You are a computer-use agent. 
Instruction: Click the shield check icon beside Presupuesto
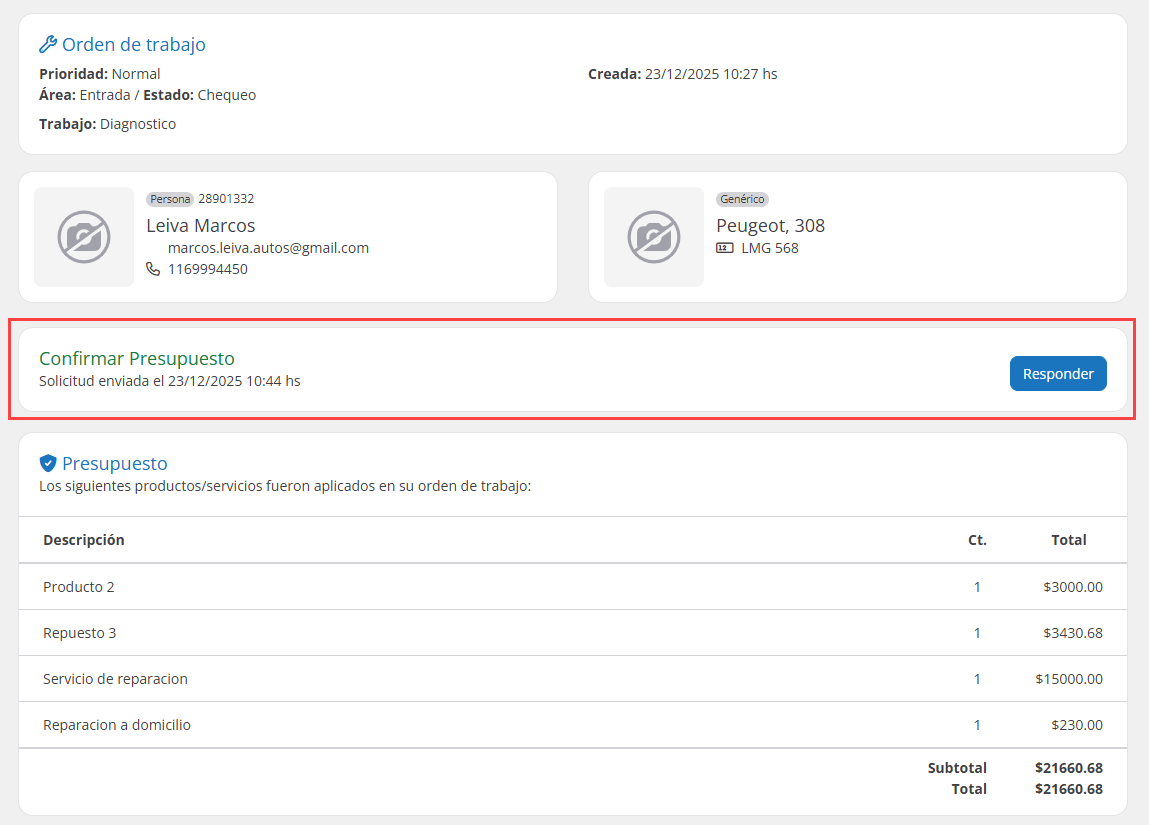[x=48, y=463]
